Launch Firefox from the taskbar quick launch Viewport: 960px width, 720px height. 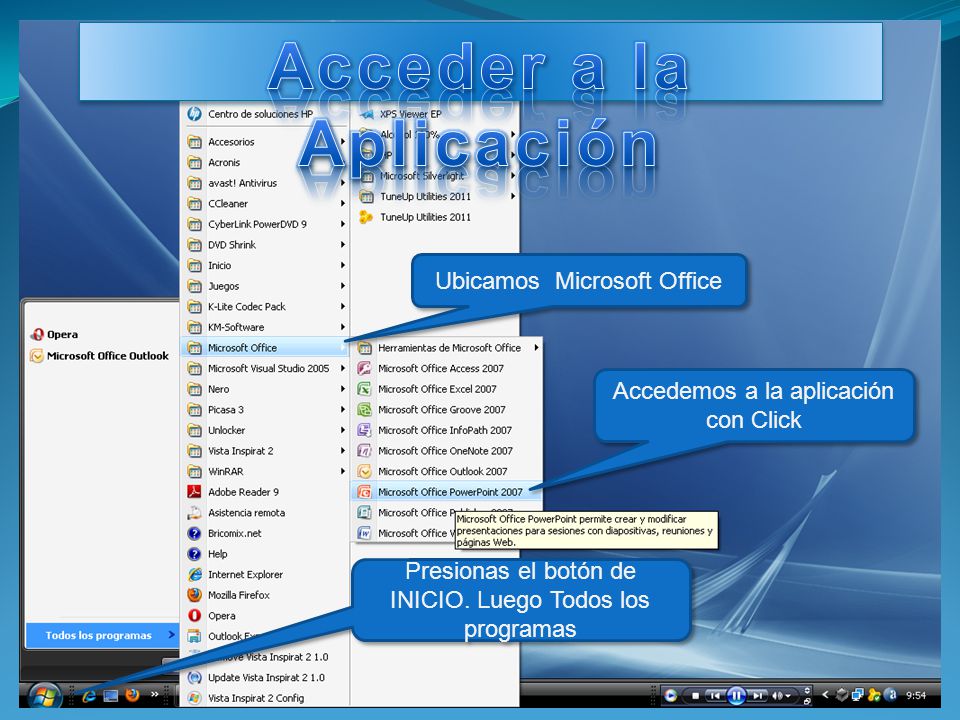pos(132,695)
